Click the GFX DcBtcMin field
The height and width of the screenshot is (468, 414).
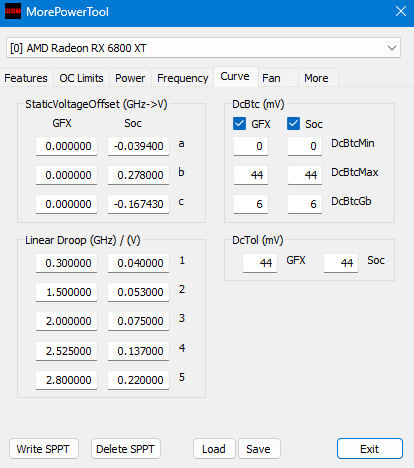coord(251,146)
